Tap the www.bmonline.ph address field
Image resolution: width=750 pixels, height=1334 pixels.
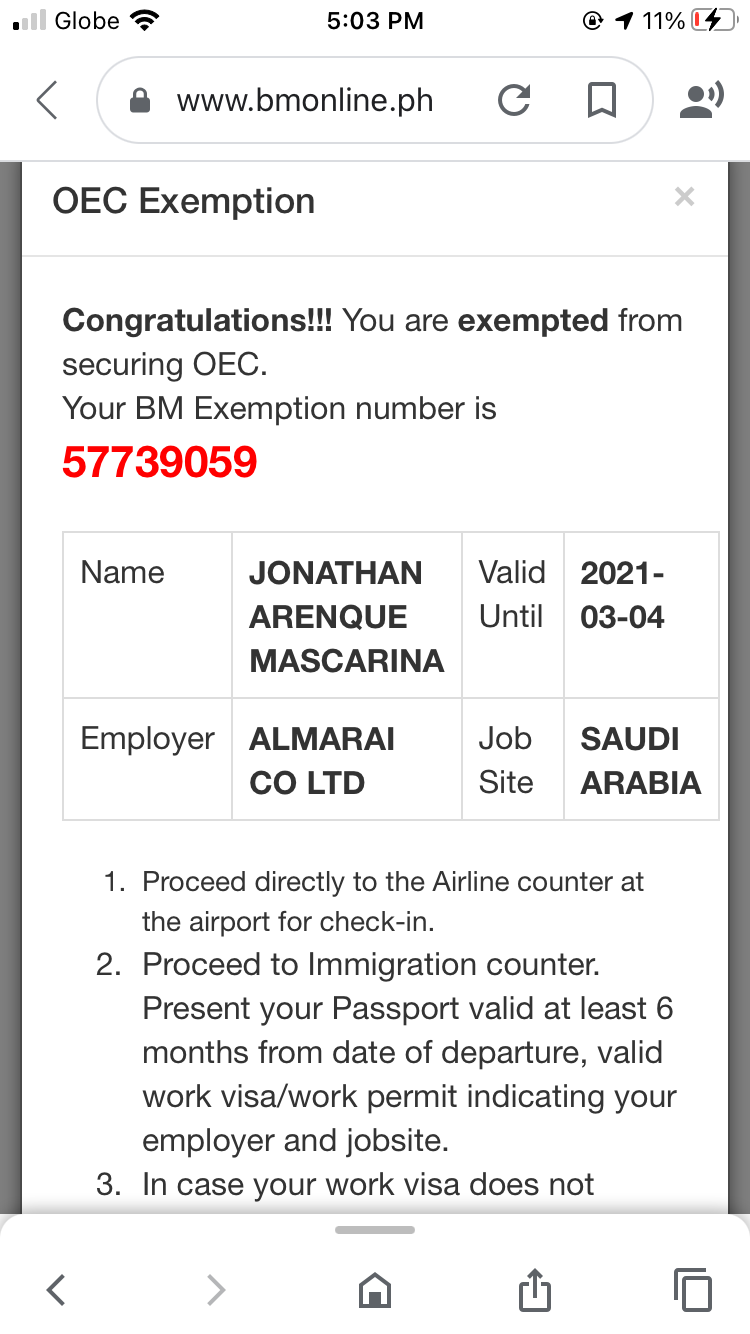pos(305,101)
